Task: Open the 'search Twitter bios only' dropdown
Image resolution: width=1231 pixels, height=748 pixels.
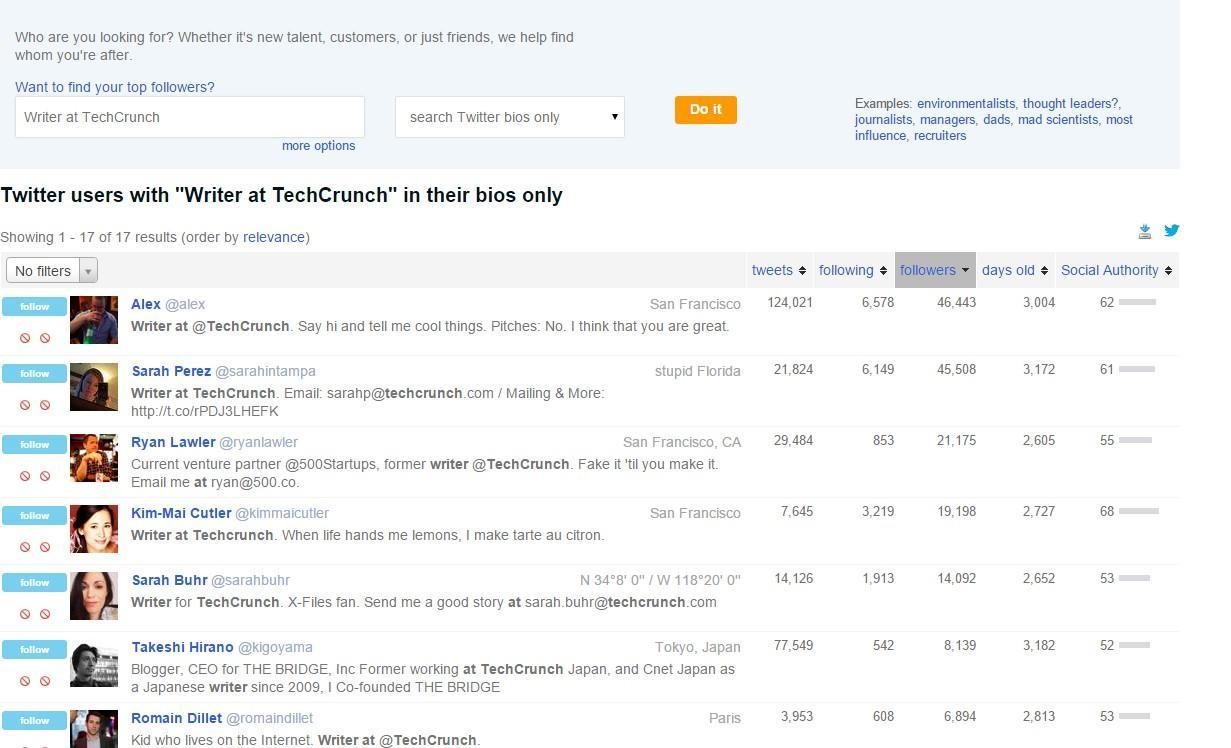Action: [510, 117]
